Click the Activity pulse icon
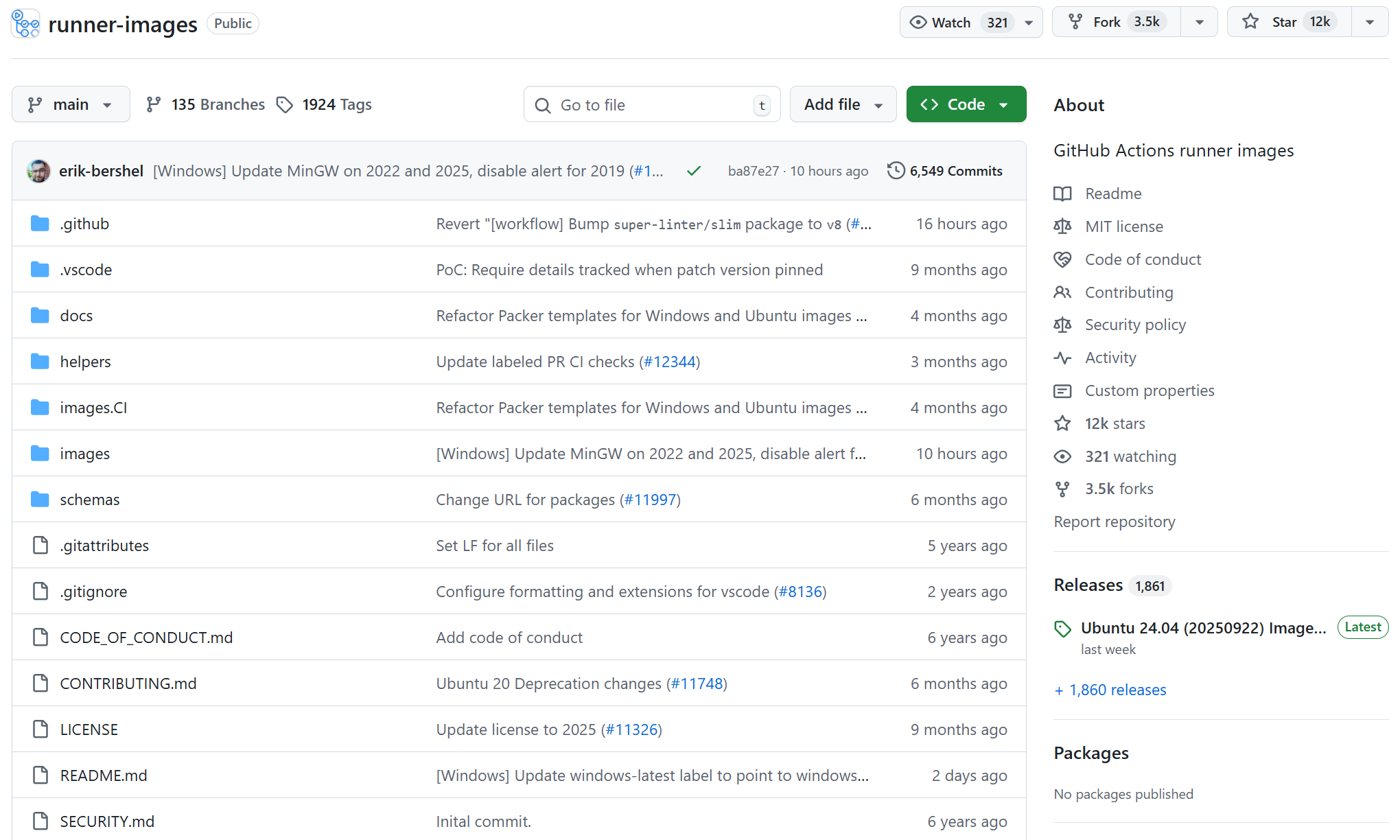Image resolution: width=1400 pixels, height=840 pixels. [1062, 358]
